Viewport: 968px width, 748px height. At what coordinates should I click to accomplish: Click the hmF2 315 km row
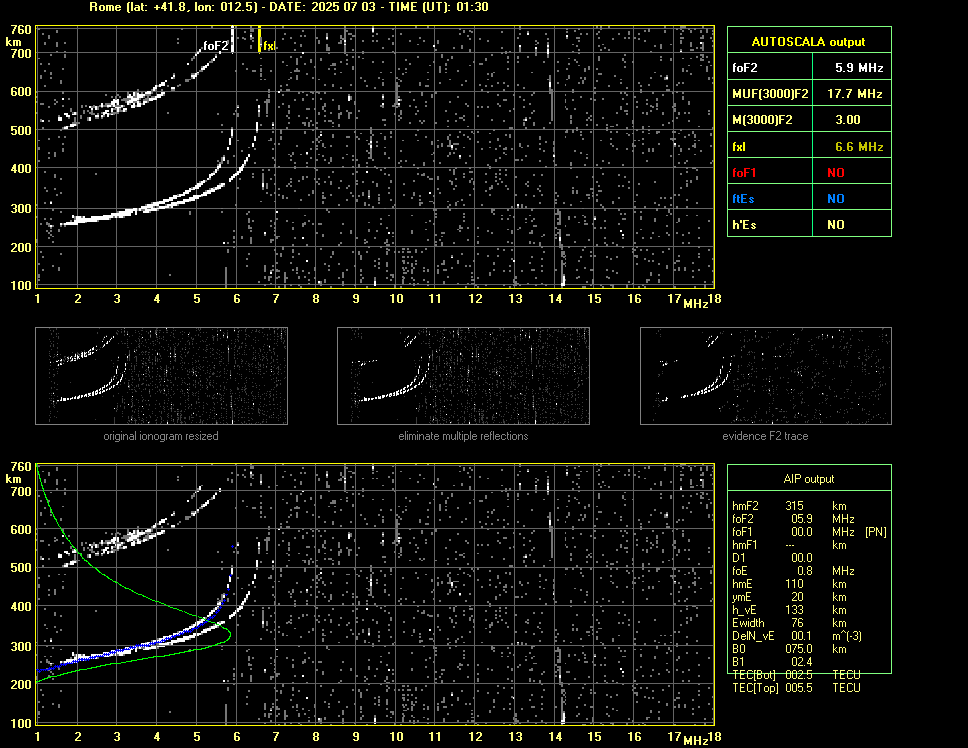point(789,506)
